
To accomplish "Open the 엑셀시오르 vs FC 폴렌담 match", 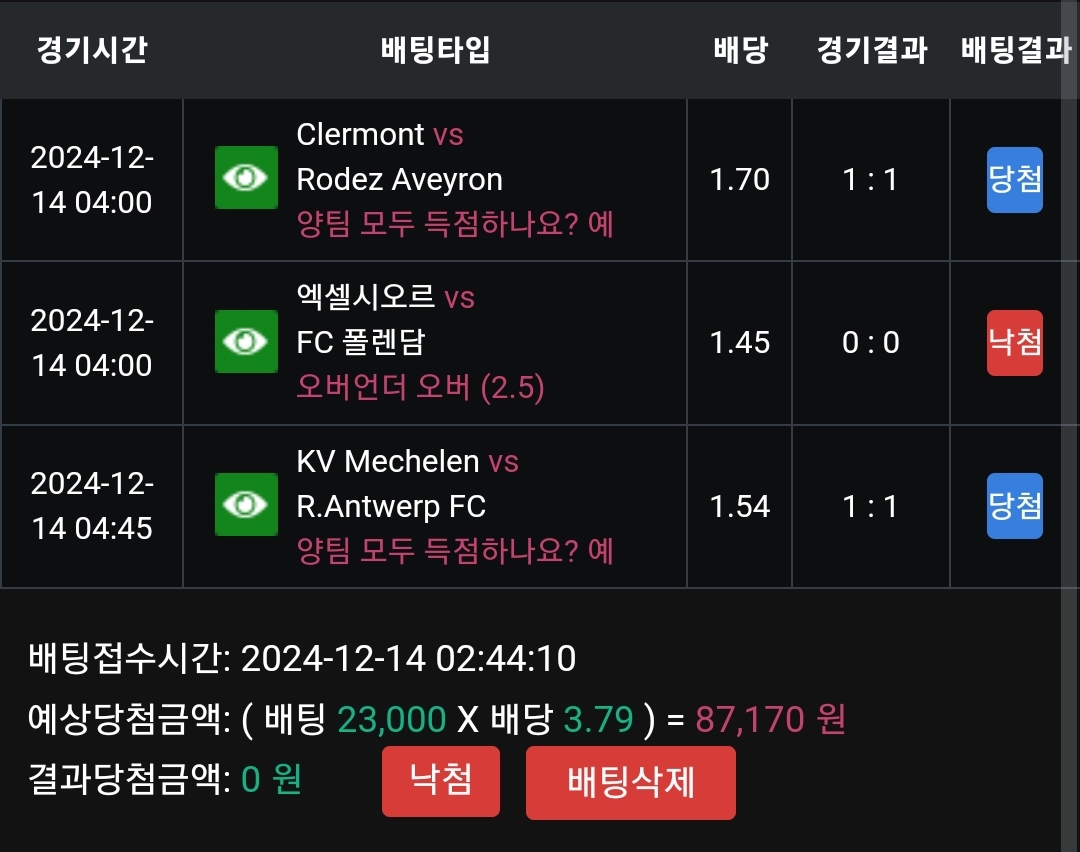I will tap(385, 320).
